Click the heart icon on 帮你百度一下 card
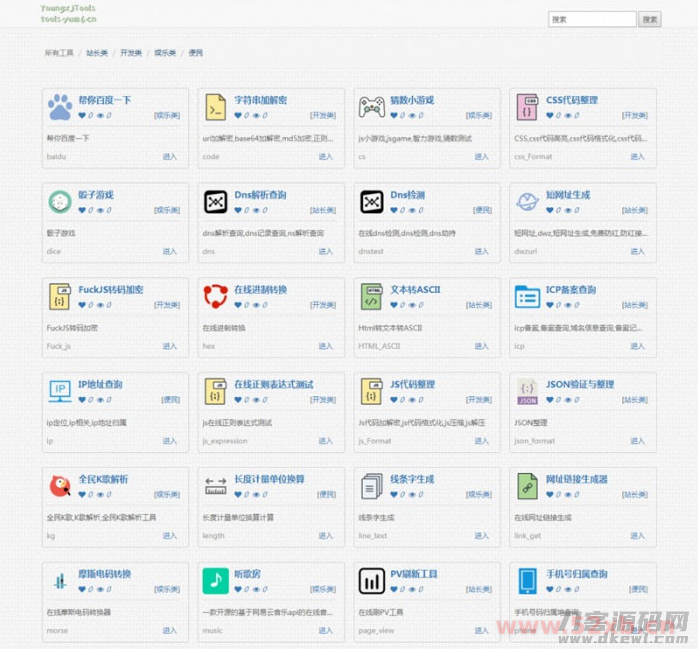The width and height of the screenshot is (698, 649). (x=82, y=115)
